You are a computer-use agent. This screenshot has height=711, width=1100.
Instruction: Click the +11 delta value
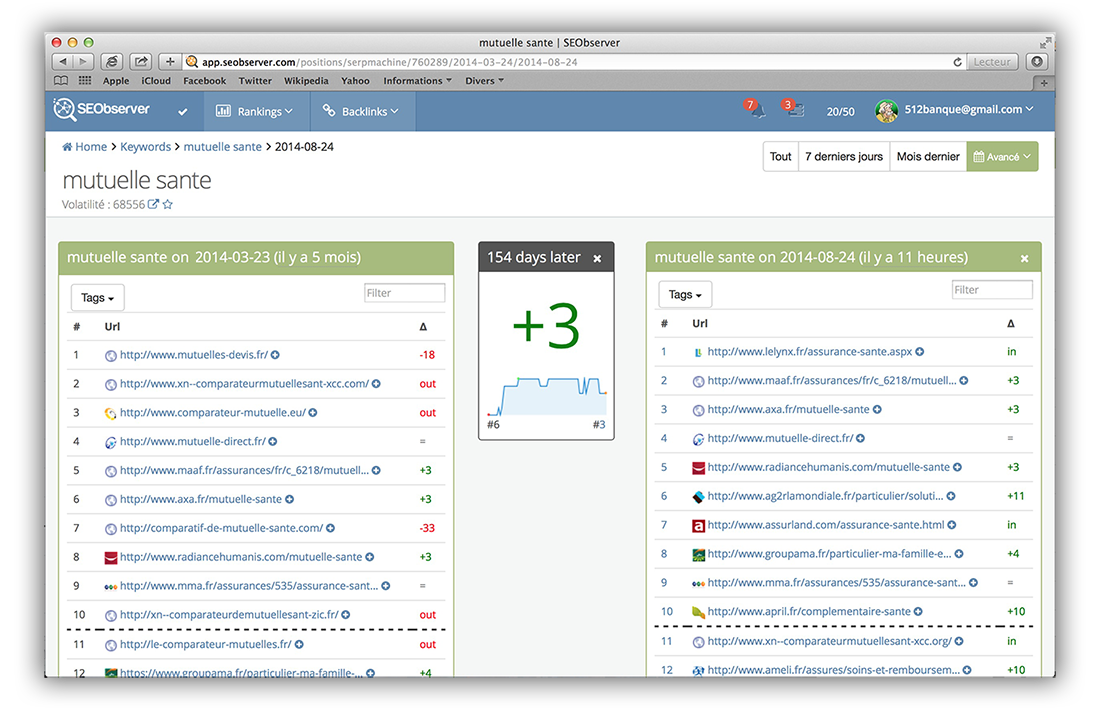(1016, 496)
